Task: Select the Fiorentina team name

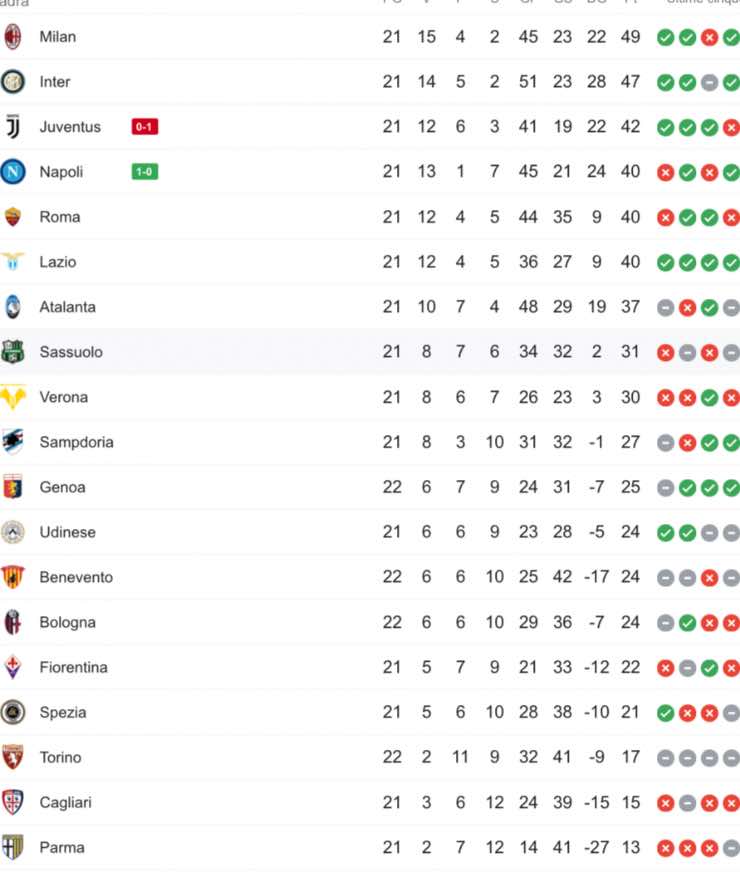Action: (x=73, y=667)
